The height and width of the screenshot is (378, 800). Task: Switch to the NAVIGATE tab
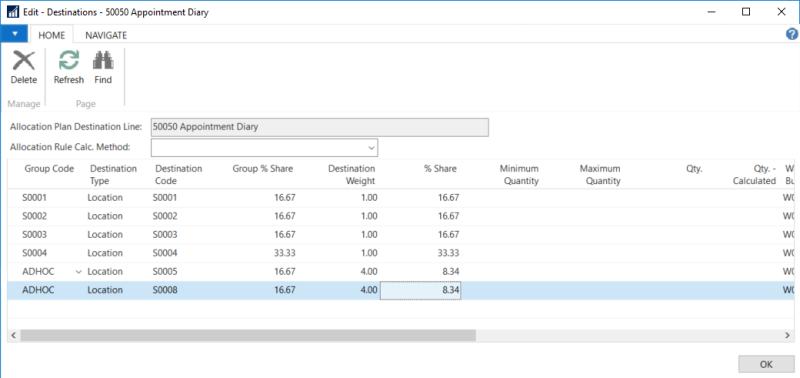[x=106, y=35]
